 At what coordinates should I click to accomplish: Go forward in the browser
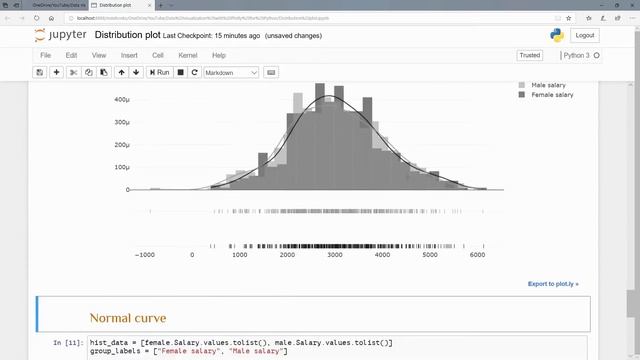pos(22,18)
